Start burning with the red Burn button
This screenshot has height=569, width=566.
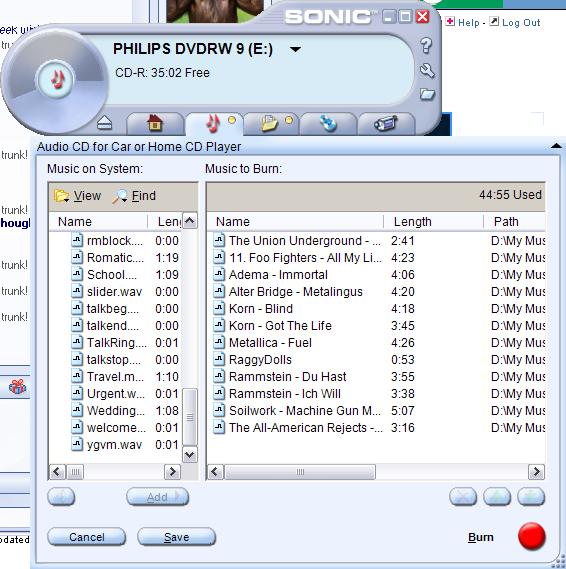click(532, 536)
